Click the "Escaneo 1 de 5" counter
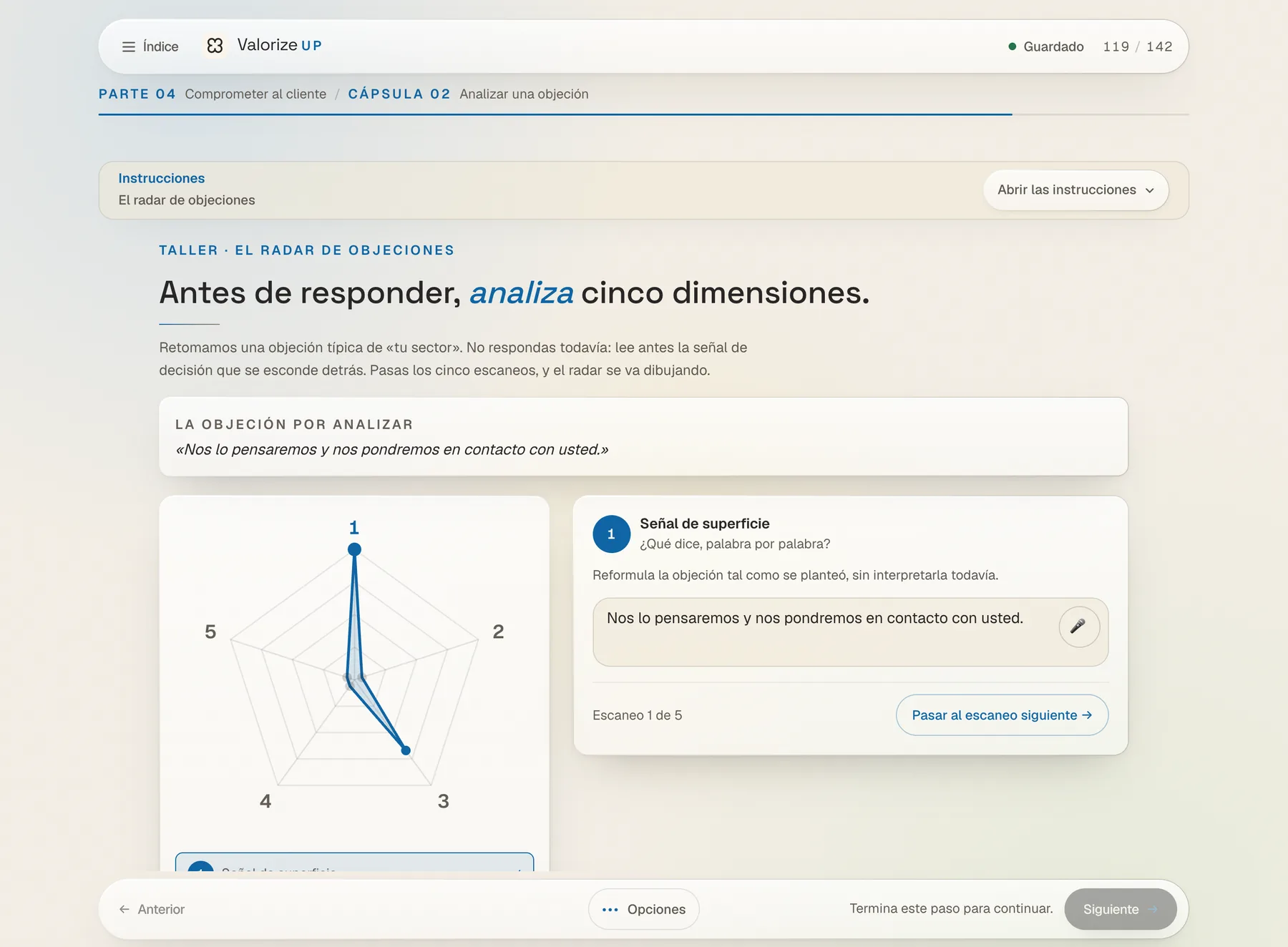Viewport: 1288px width, 947px height. coord(638,715)
